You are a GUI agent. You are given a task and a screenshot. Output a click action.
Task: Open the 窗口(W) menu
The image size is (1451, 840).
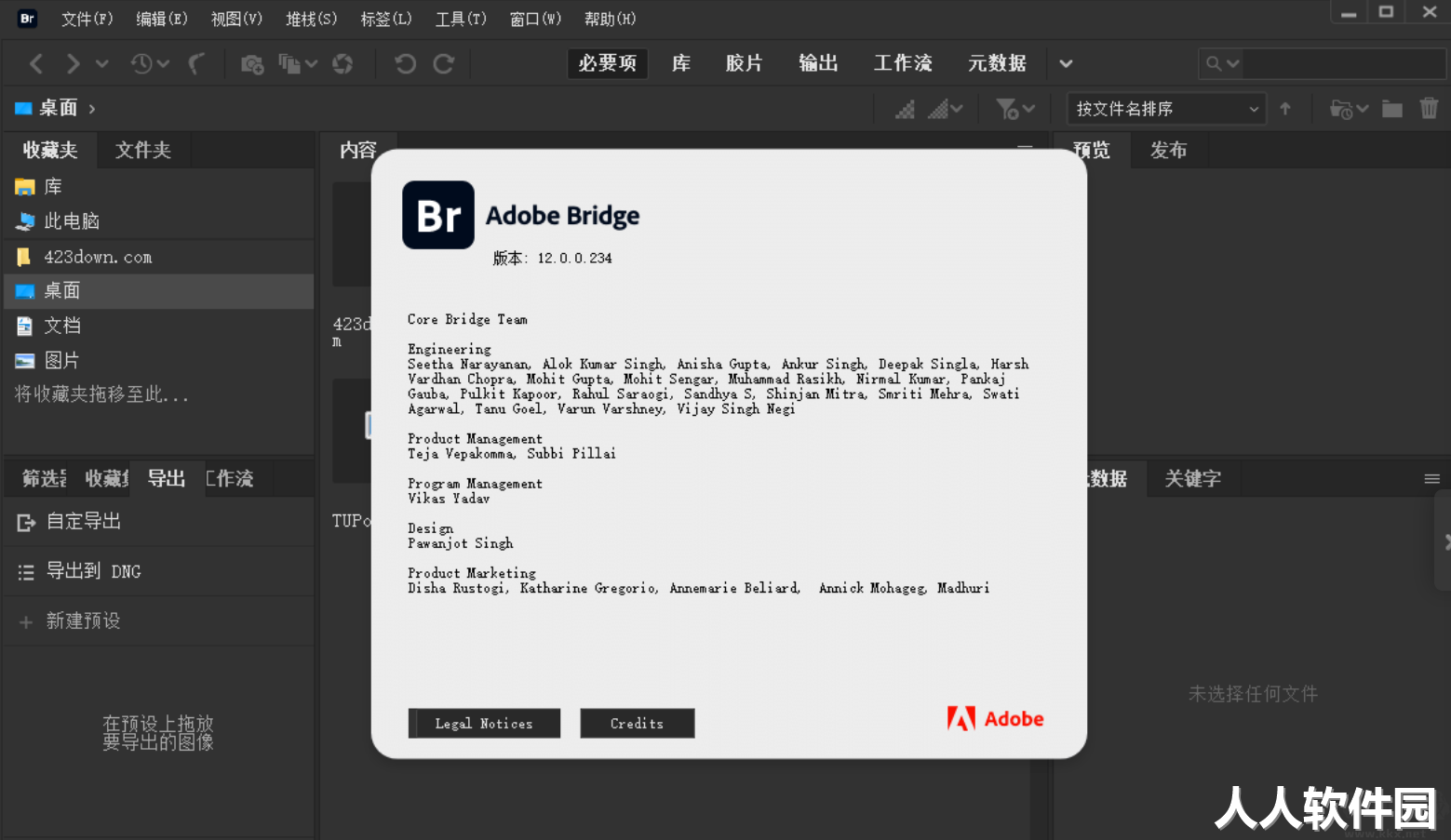click(535, 19)
